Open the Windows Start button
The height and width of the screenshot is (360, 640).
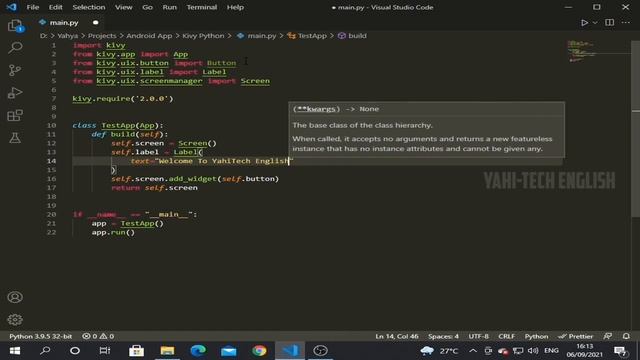pyautogui.click(x=15, y=351)
